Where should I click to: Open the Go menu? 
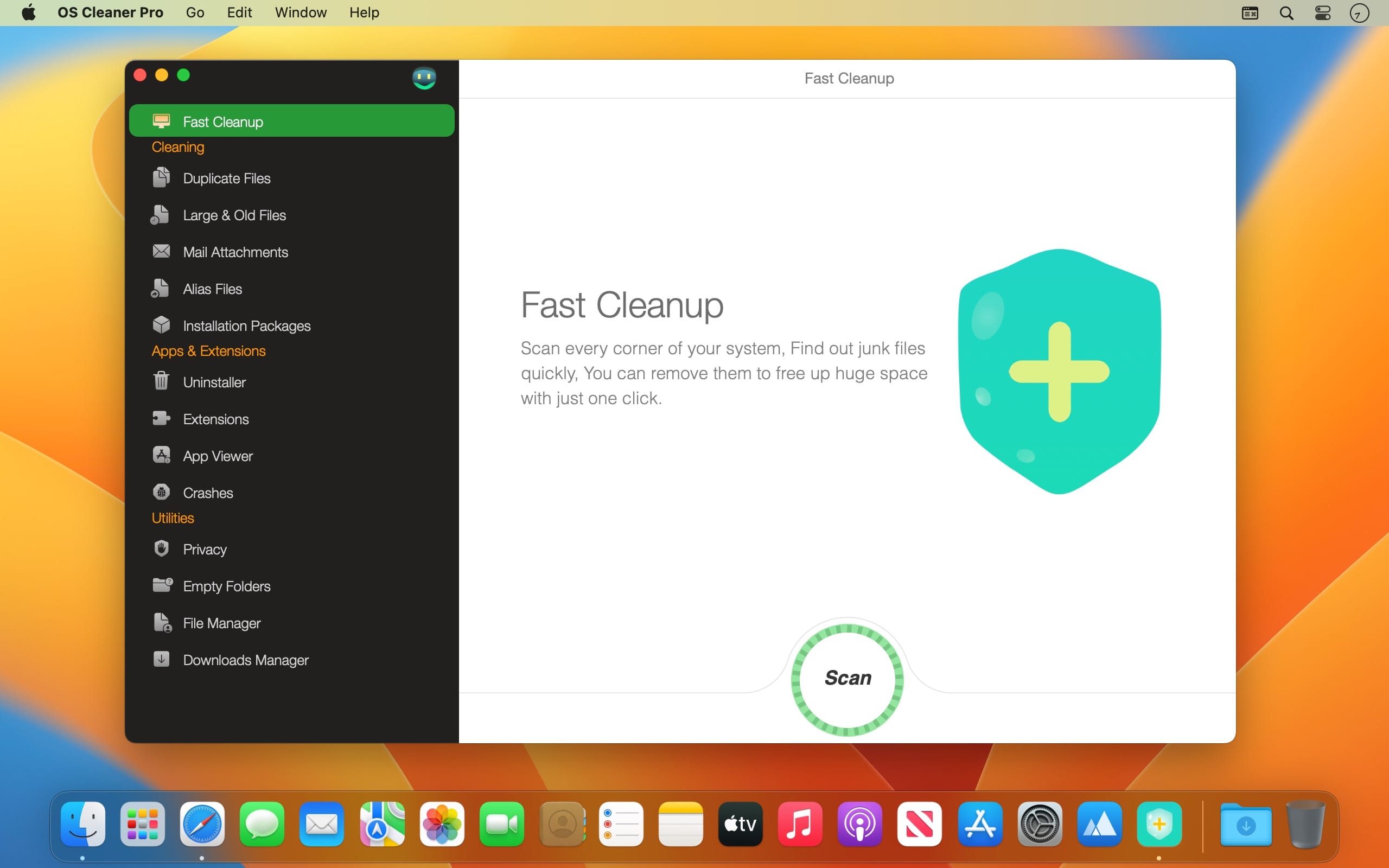[195, 12]
